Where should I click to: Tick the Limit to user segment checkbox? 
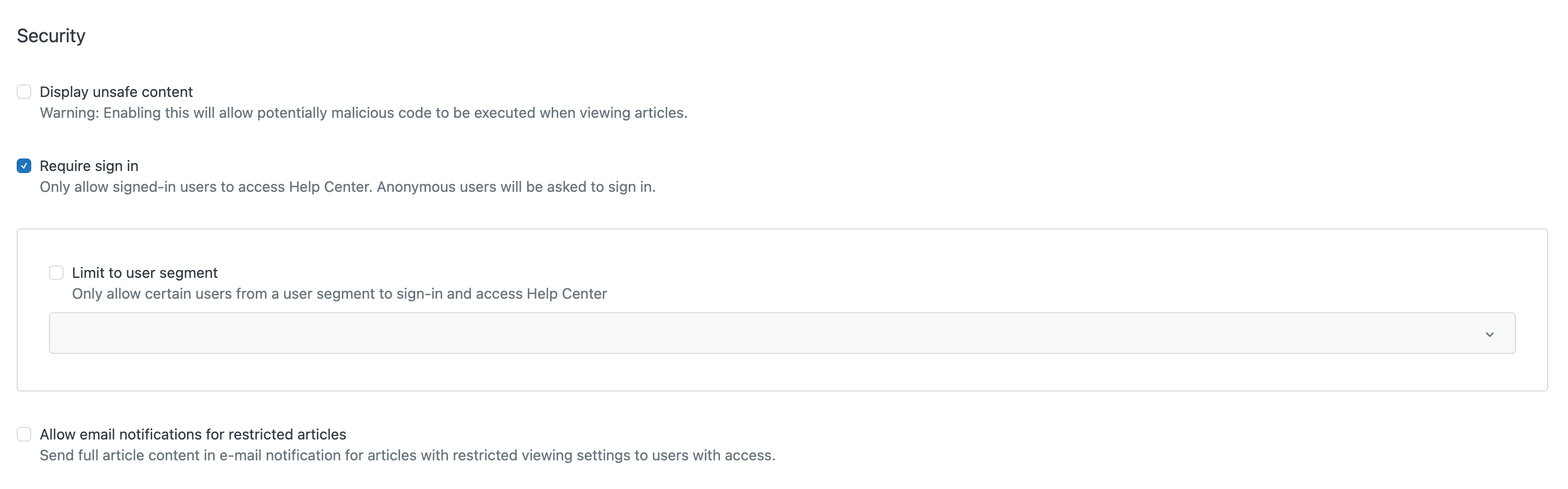click(56, 272)
